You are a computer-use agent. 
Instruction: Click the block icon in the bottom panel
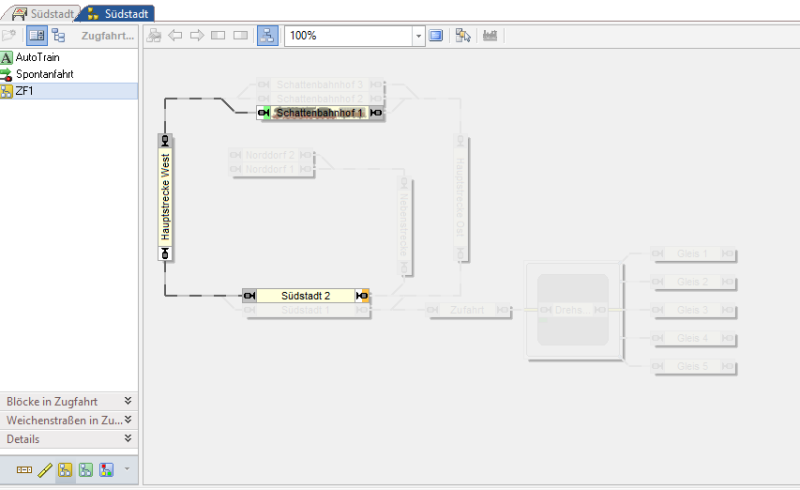coord(25,469)
